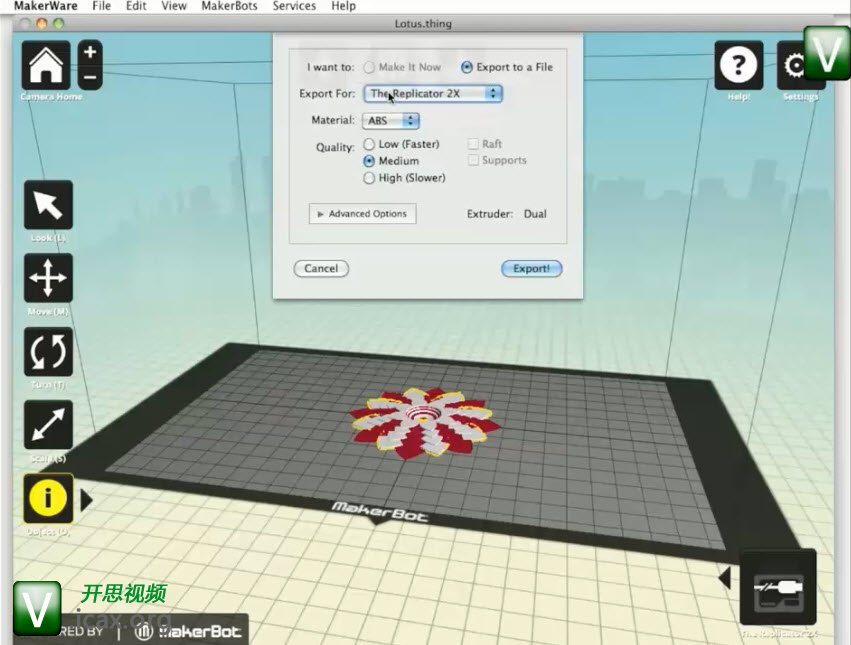Open the Export For printer dropdown

click(x=432, y=93)
